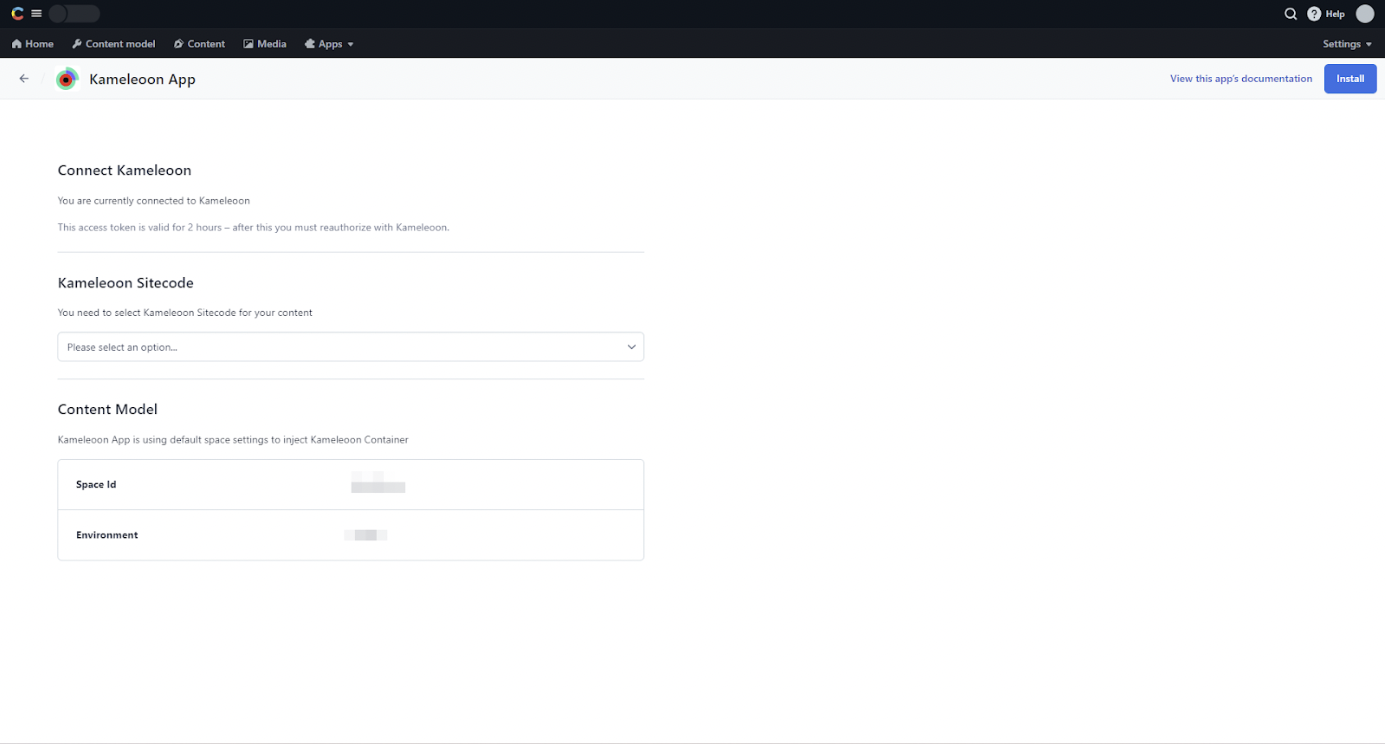Open the hamburger menu icon
The height and width of the screenshot is (744, 1386).
point(36,14)
